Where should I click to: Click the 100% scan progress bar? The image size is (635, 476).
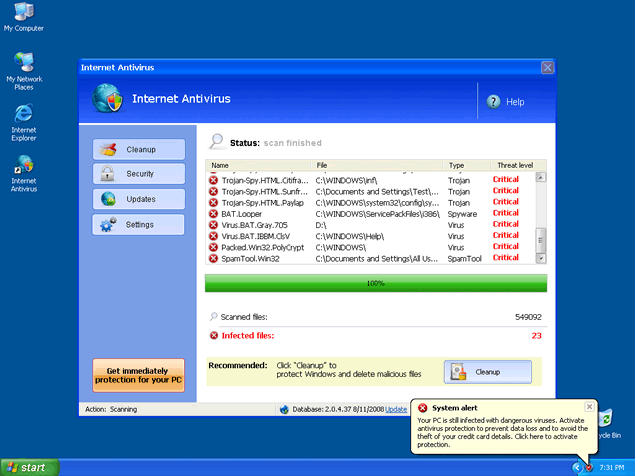(x=375, y=283)
